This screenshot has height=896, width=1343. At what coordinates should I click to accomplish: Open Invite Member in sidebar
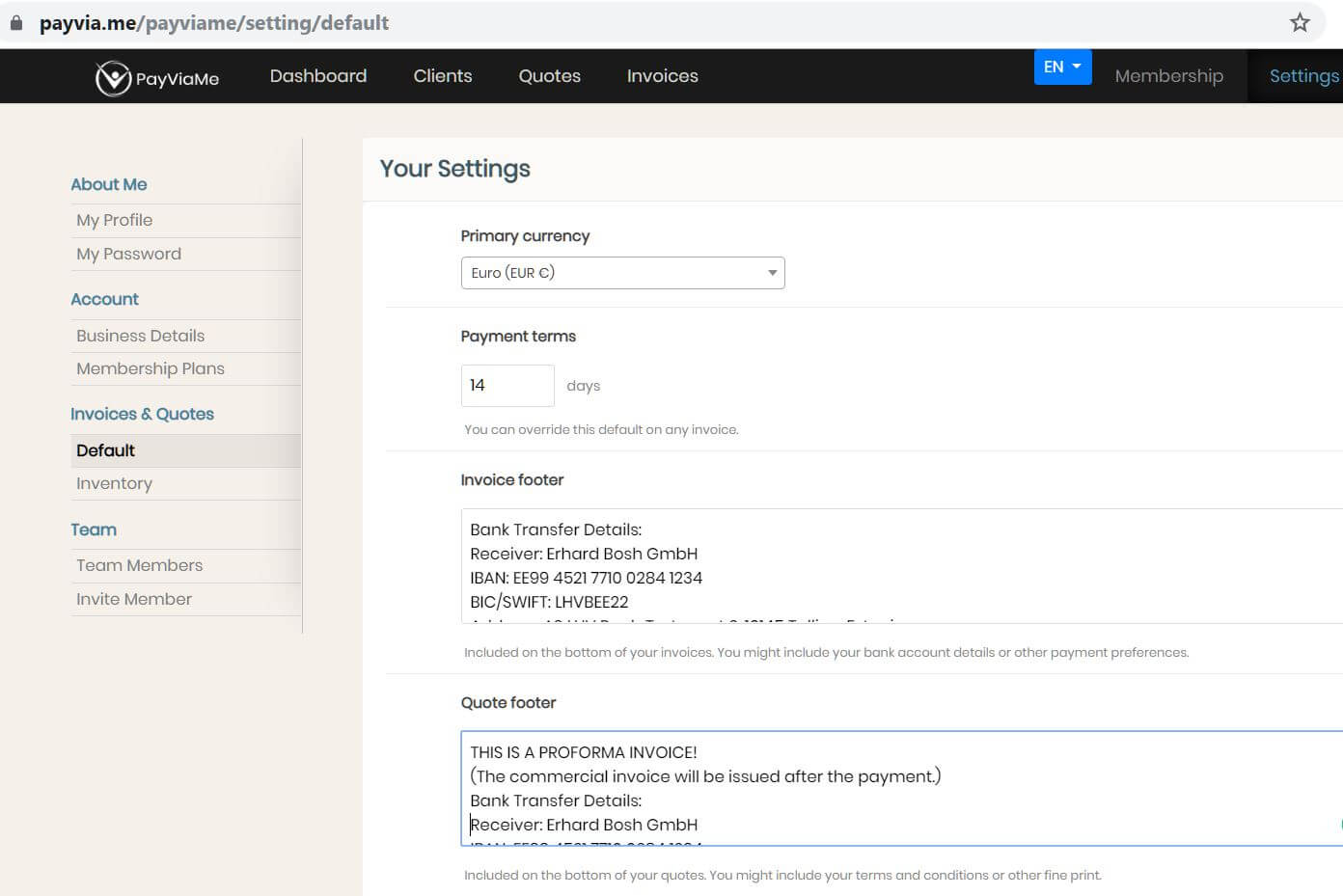(x=185, y=599)
